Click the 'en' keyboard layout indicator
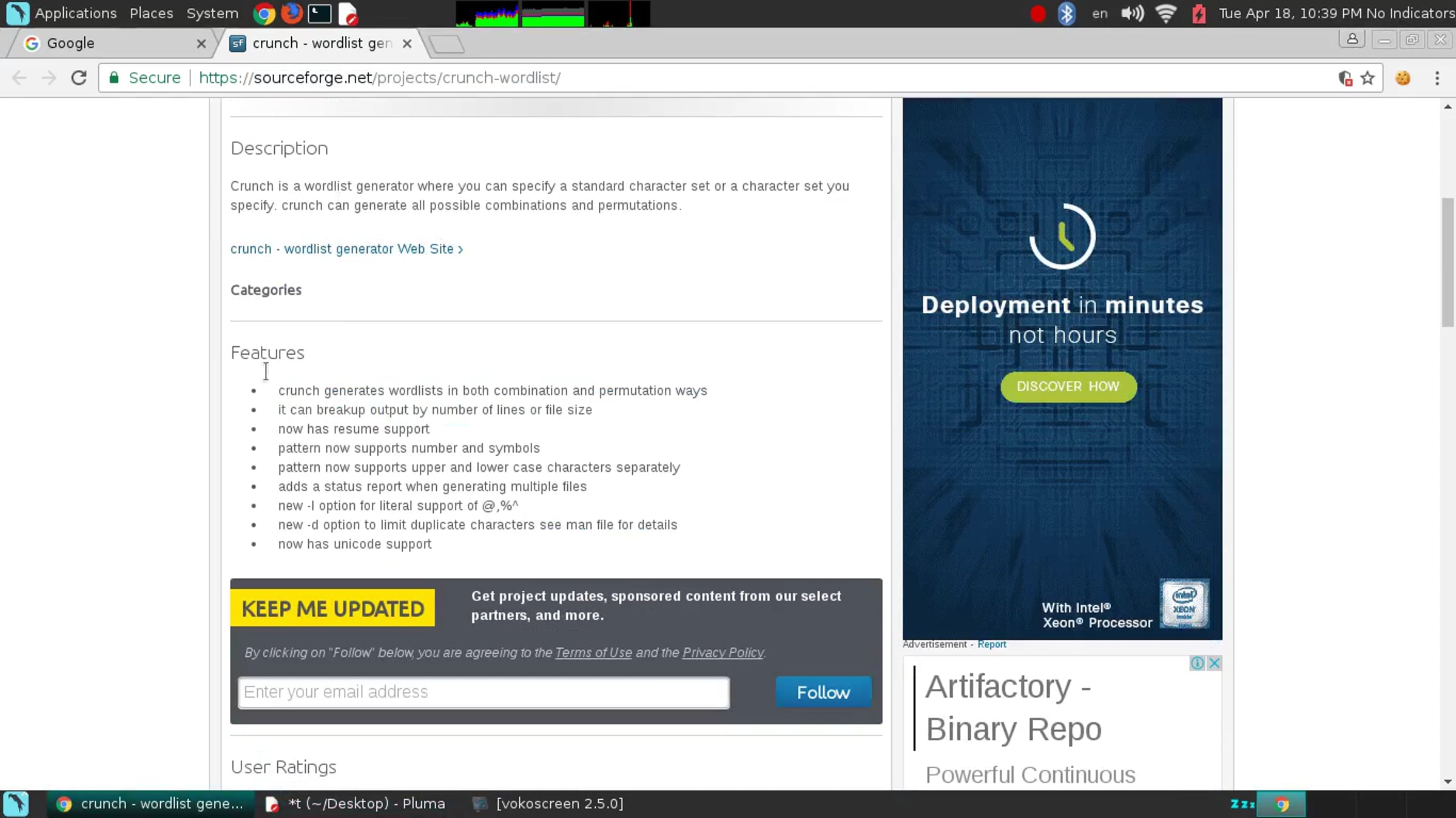 pyautogui.click(x=1100, y=13)
